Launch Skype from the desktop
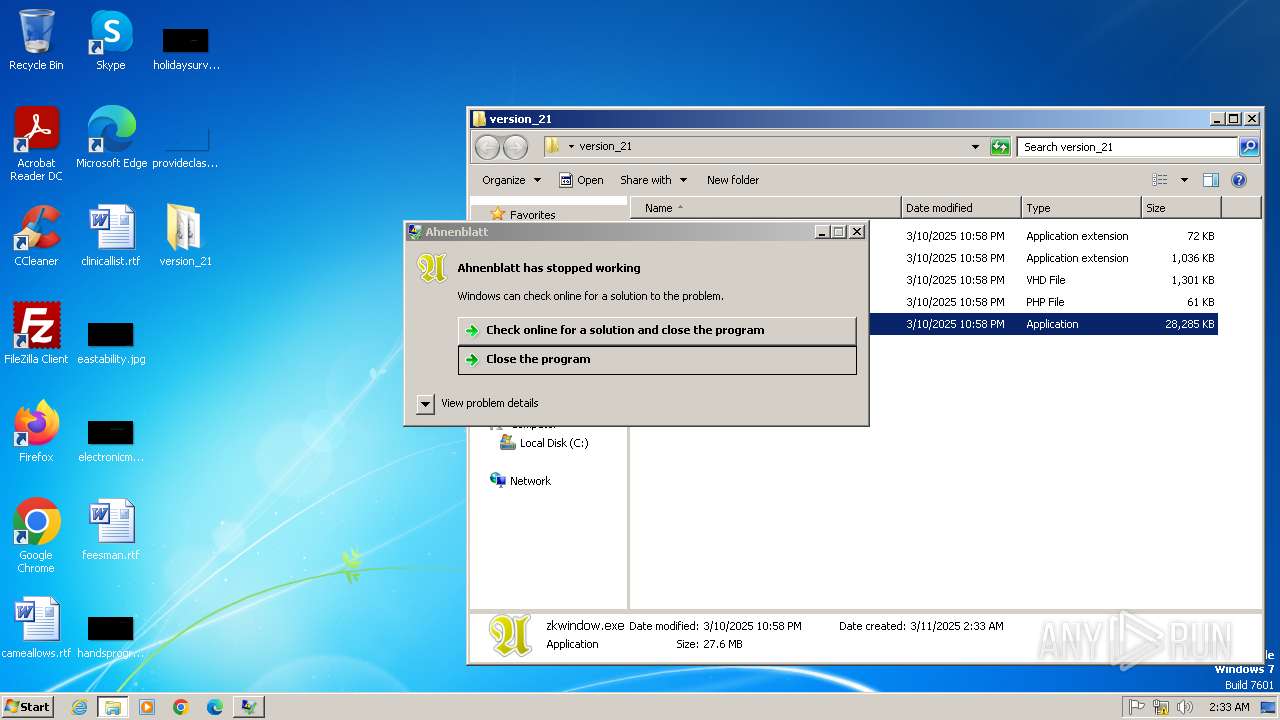 [110, 40]
